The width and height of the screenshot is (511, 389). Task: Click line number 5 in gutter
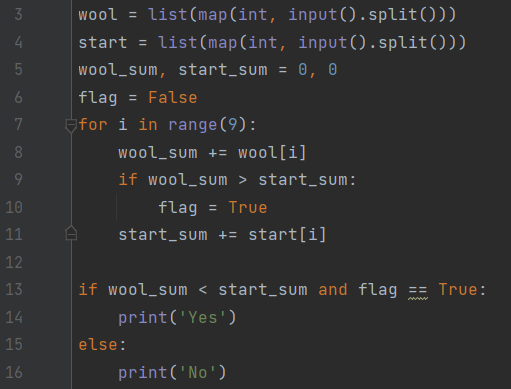coord(18,70)
